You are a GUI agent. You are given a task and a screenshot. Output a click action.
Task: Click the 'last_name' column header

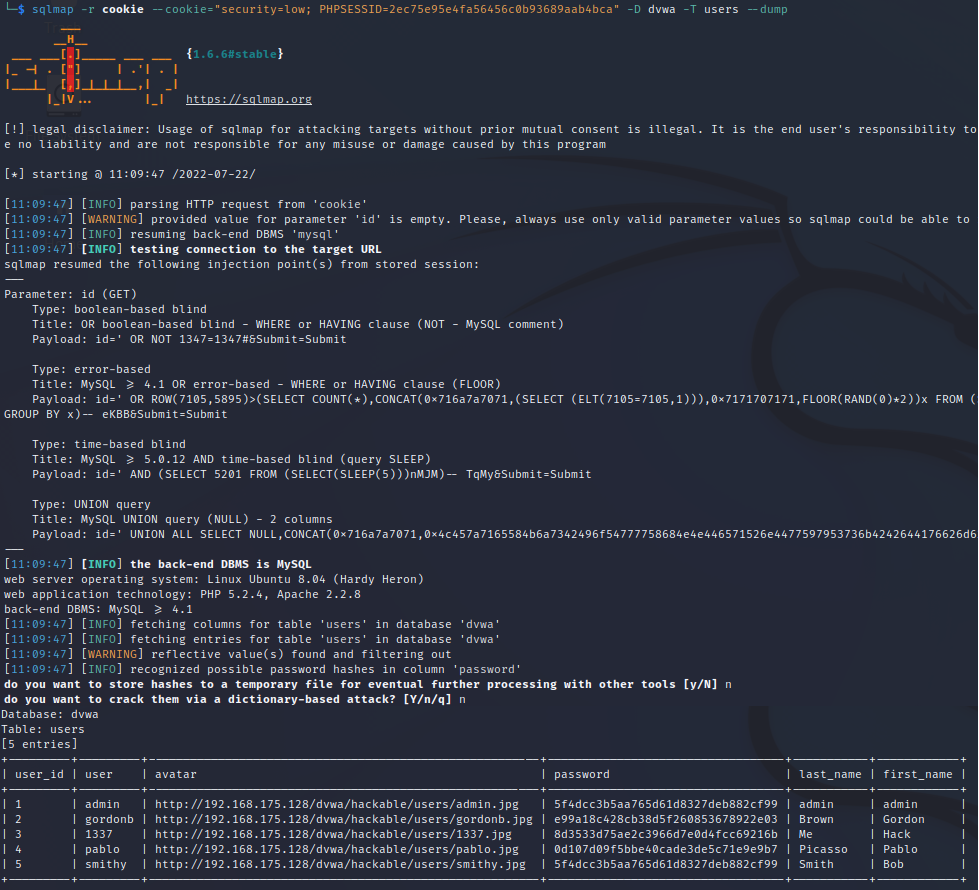(x=830, y=774)
